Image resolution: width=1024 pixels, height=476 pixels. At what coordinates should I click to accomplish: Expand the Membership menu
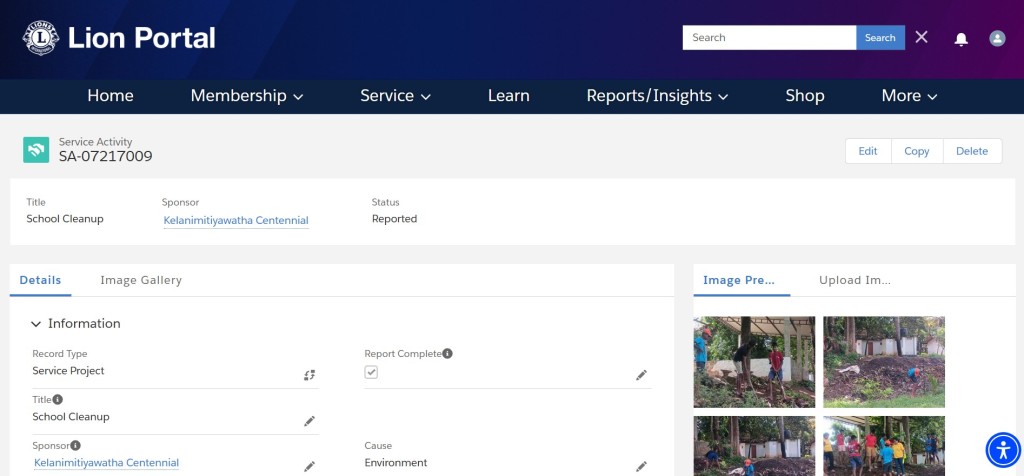click(247, 96)
